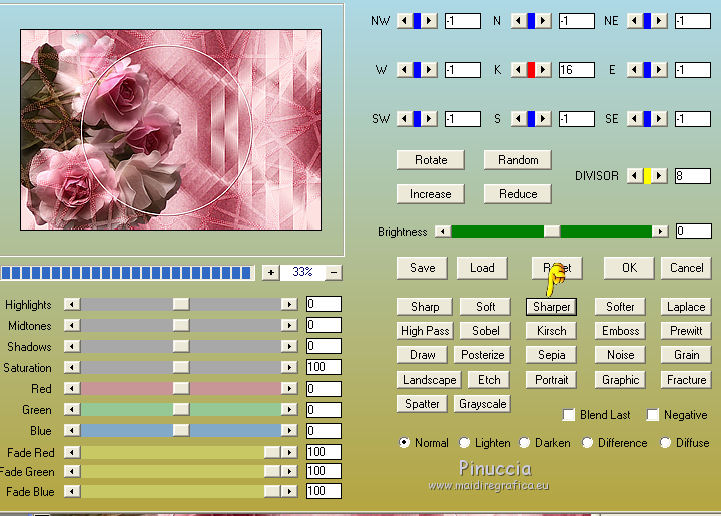Apply the Fracture preset
721x516 pixels.
click(686, 379)
